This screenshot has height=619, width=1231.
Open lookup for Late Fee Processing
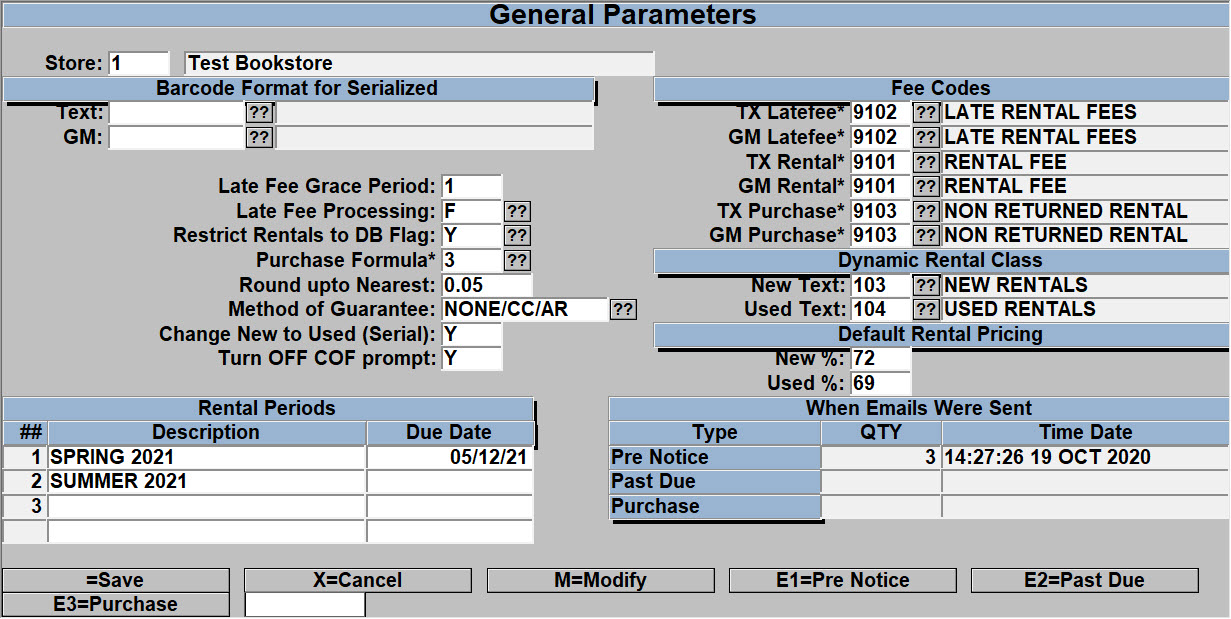pyautogui.click(x=517, y=212)
